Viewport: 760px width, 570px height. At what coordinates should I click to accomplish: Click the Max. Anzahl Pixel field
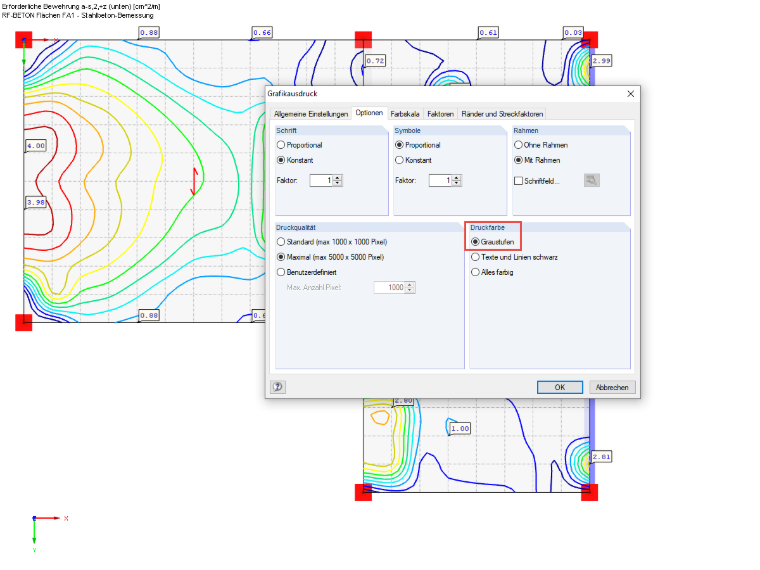(390, 287)
